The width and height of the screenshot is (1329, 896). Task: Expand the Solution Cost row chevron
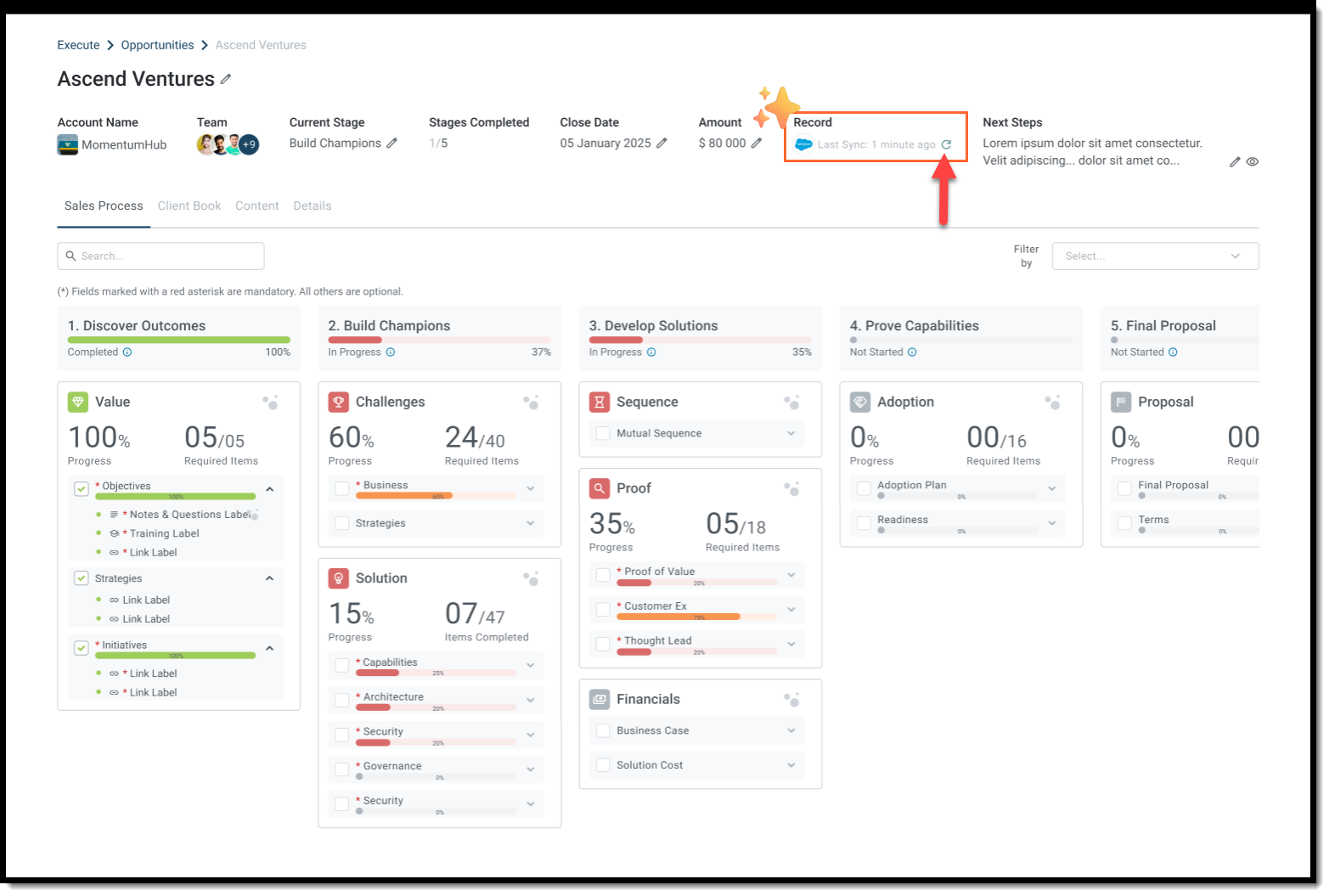(791, 765)
